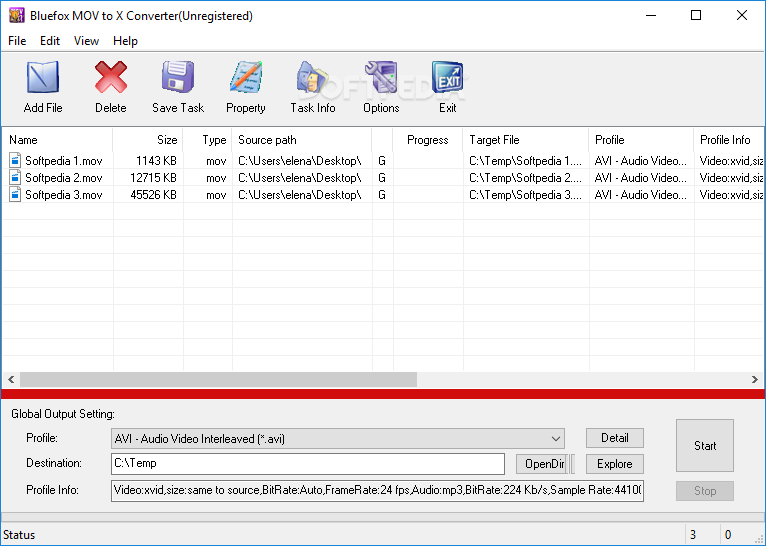Select the Softpedia 3.mov row name

click(x=64, y=195)
